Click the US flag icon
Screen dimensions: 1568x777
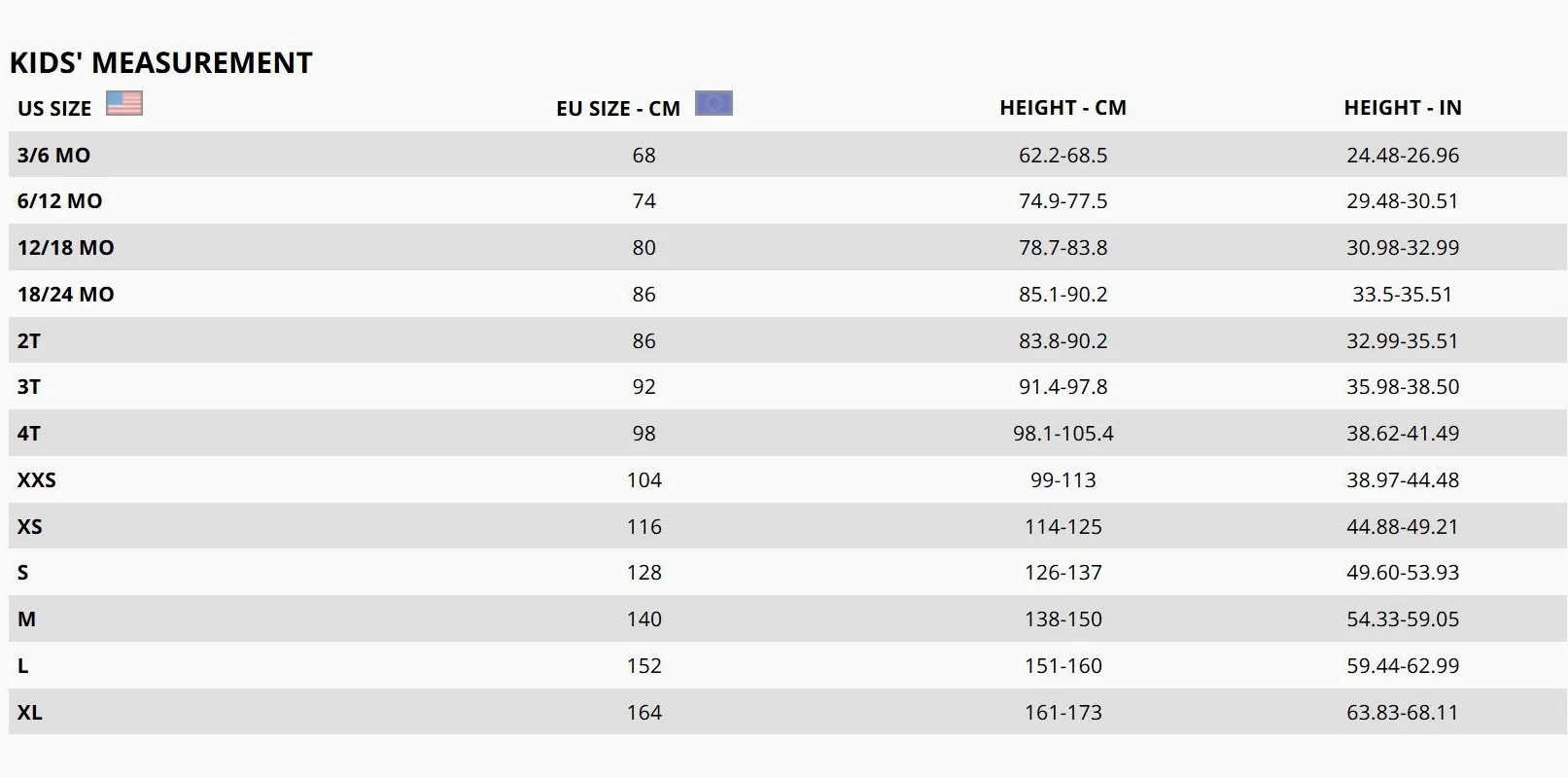tap(124, 103)
